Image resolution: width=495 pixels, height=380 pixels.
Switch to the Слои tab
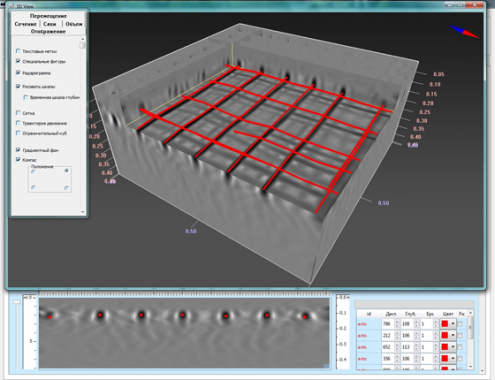pos(50,24)
